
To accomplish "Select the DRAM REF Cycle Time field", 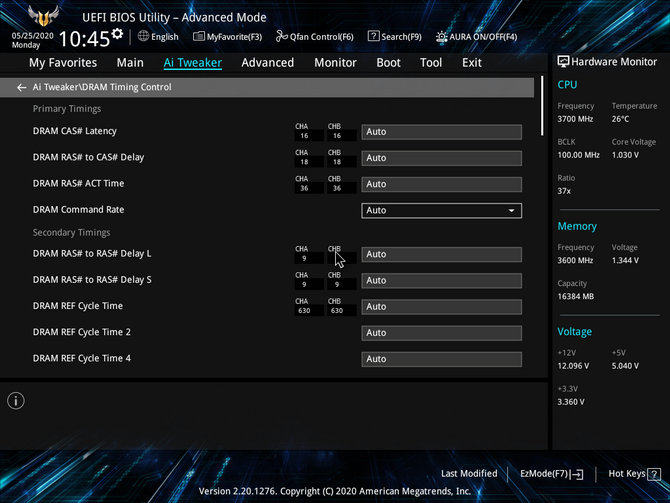I will tap(441, 306).
